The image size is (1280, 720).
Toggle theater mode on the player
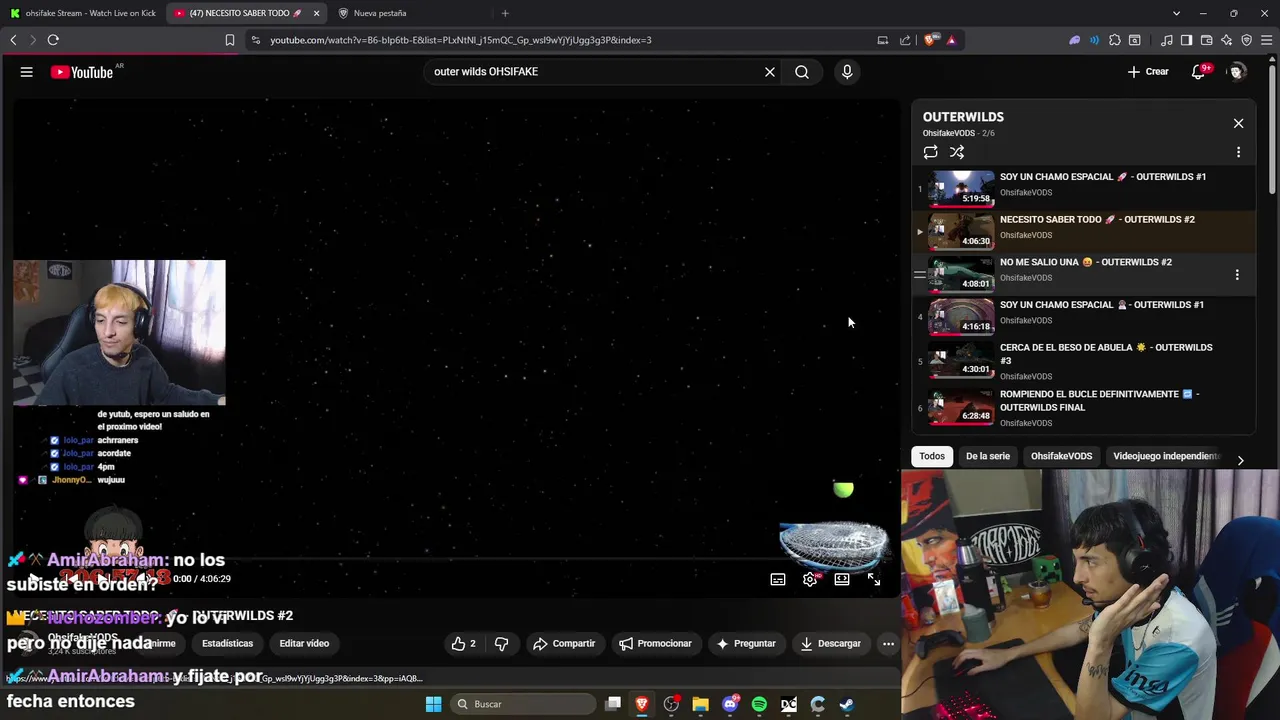click(842, 579)
